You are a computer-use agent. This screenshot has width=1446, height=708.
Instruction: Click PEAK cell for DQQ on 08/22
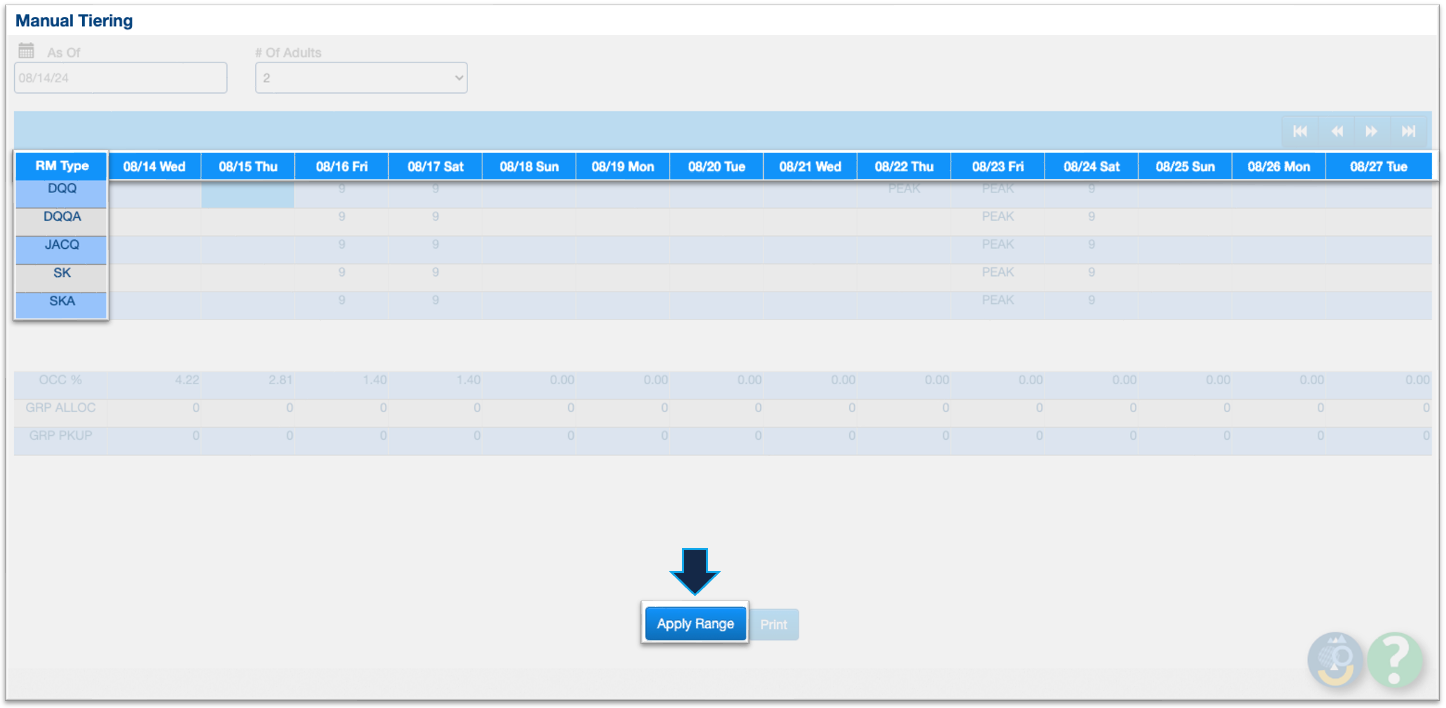point(904,189)
